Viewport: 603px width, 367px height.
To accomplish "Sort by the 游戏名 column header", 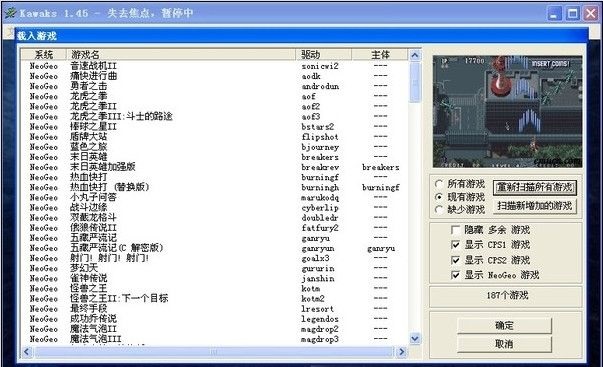I will [181, 55].
